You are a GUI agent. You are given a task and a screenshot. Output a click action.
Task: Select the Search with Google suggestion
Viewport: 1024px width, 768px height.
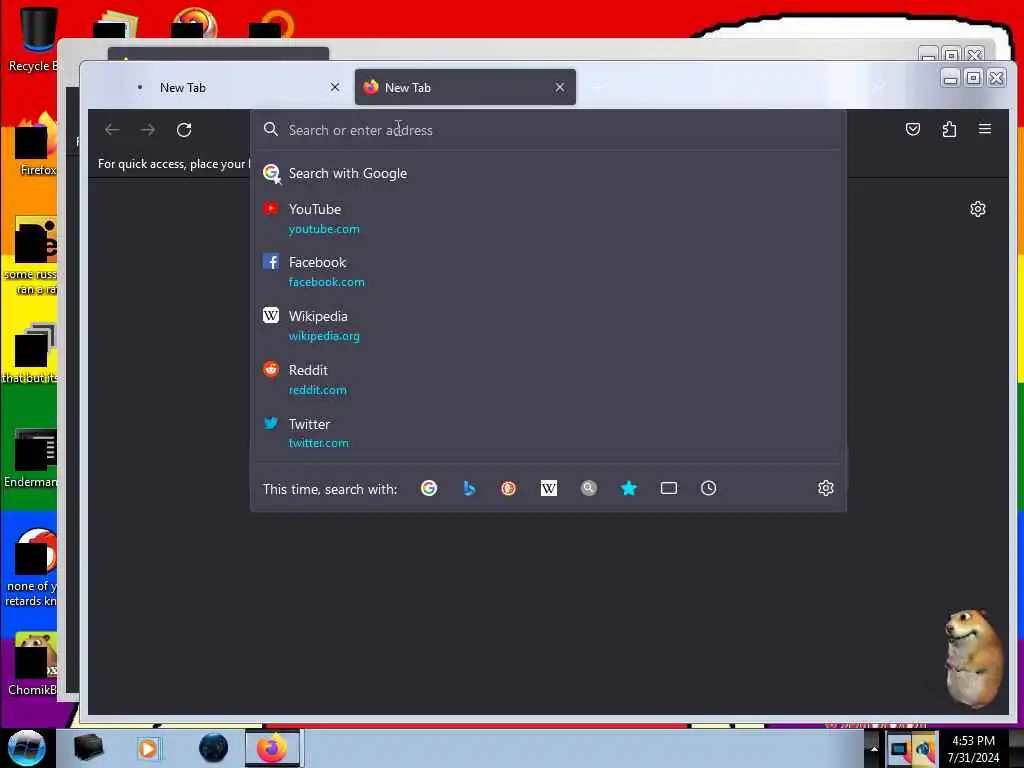coord(549,173)
